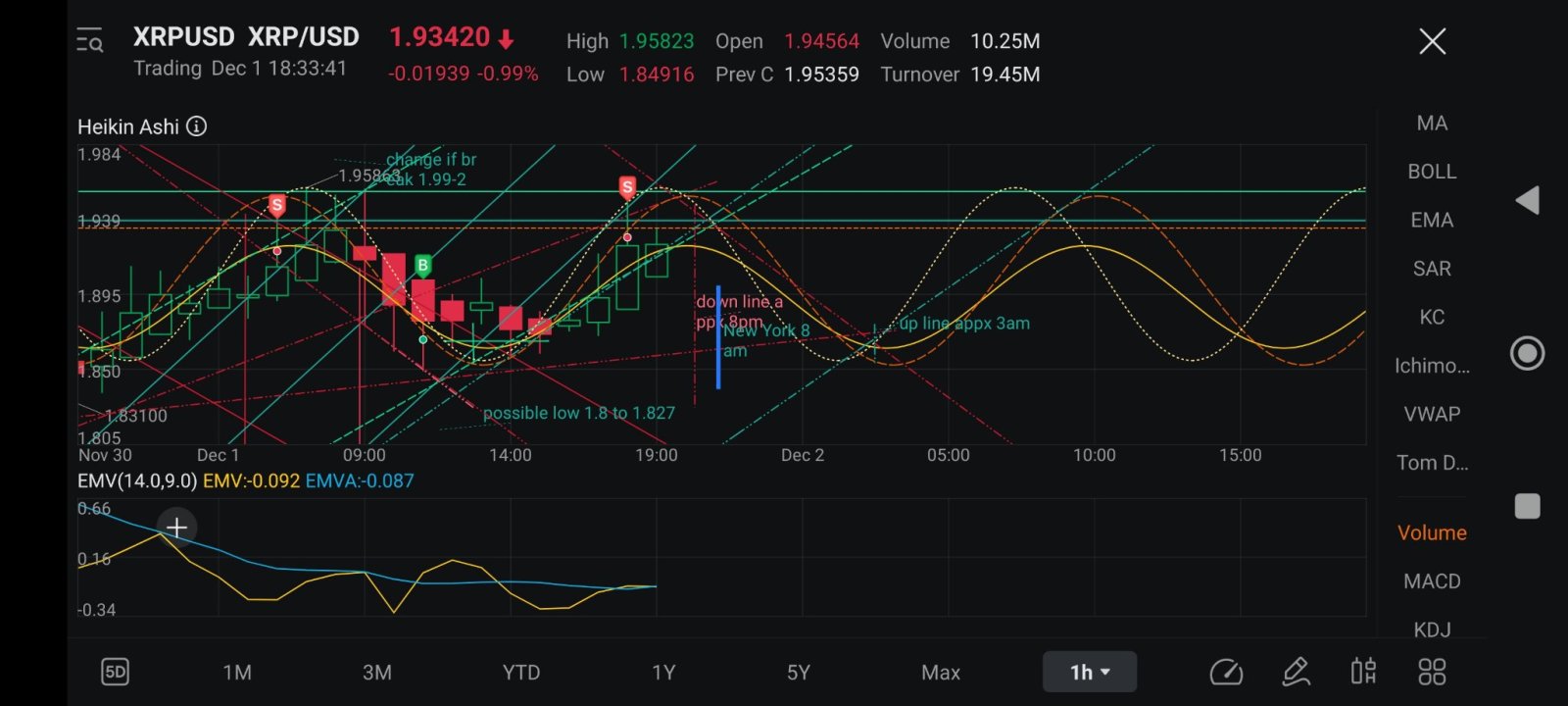Click the 'change if break 1.99-2' annotation
Screen dimensions: 1568x706
(430, 169)
